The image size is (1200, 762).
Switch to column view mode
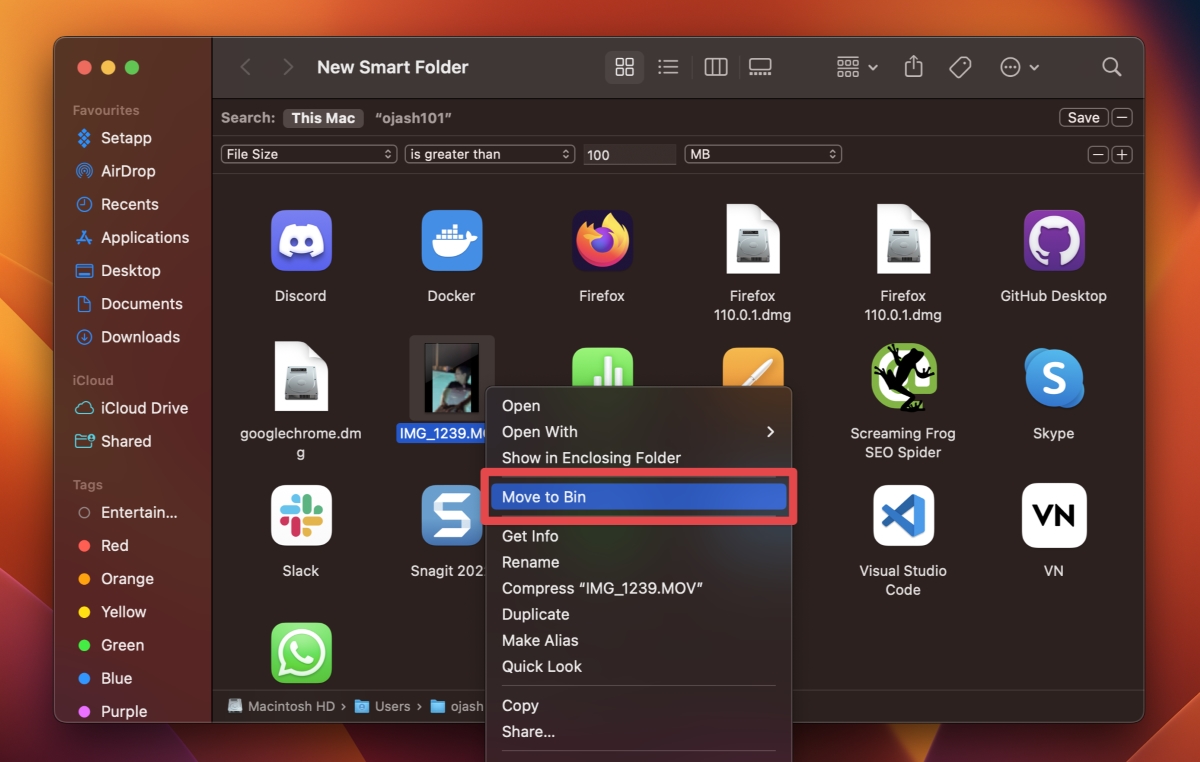(x=714, y=67)
